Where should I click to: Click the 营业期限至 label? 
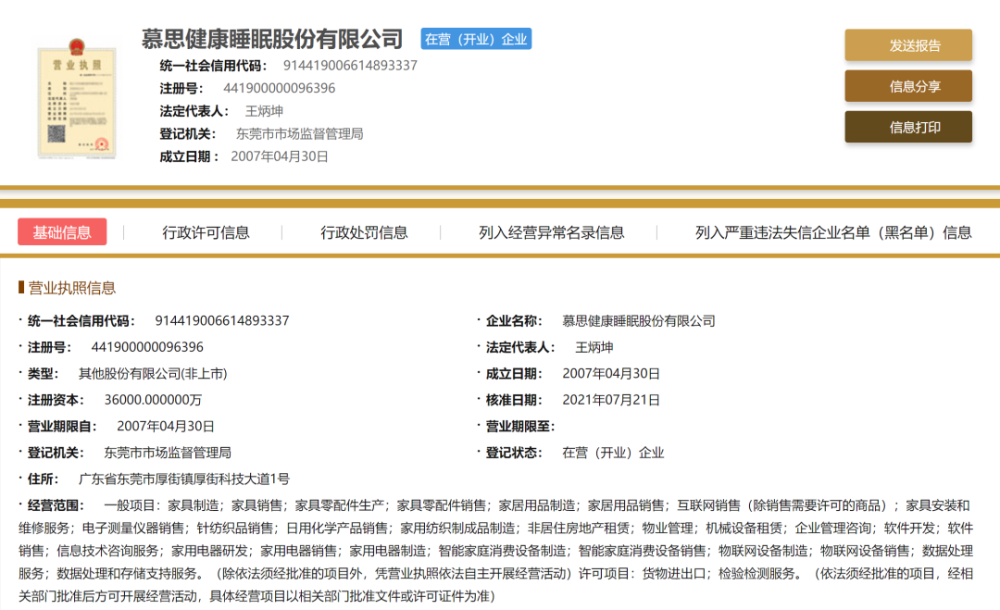(520, 426)
